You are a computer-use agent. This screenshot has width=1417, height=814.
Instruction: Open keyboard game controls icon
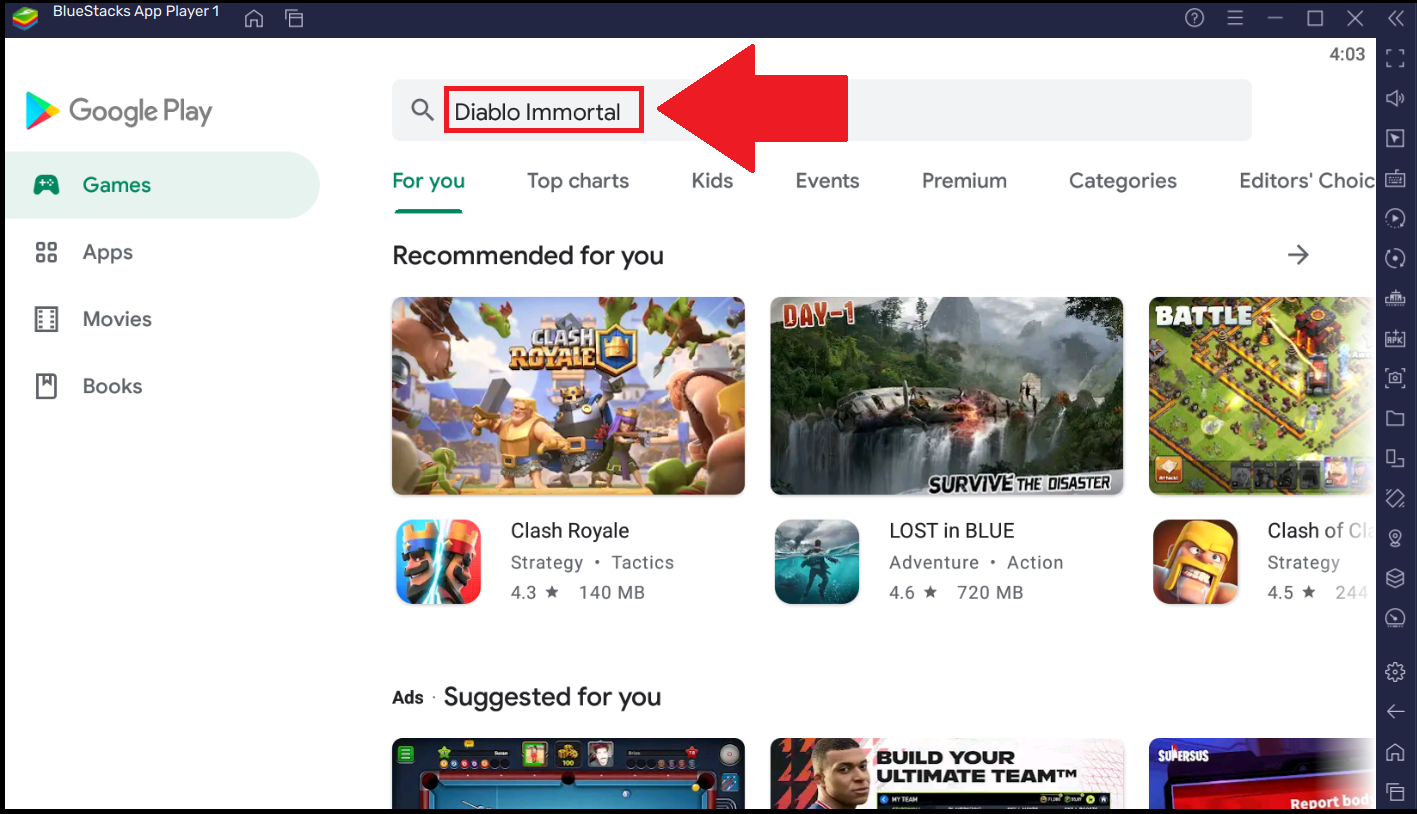(1395, 178)
